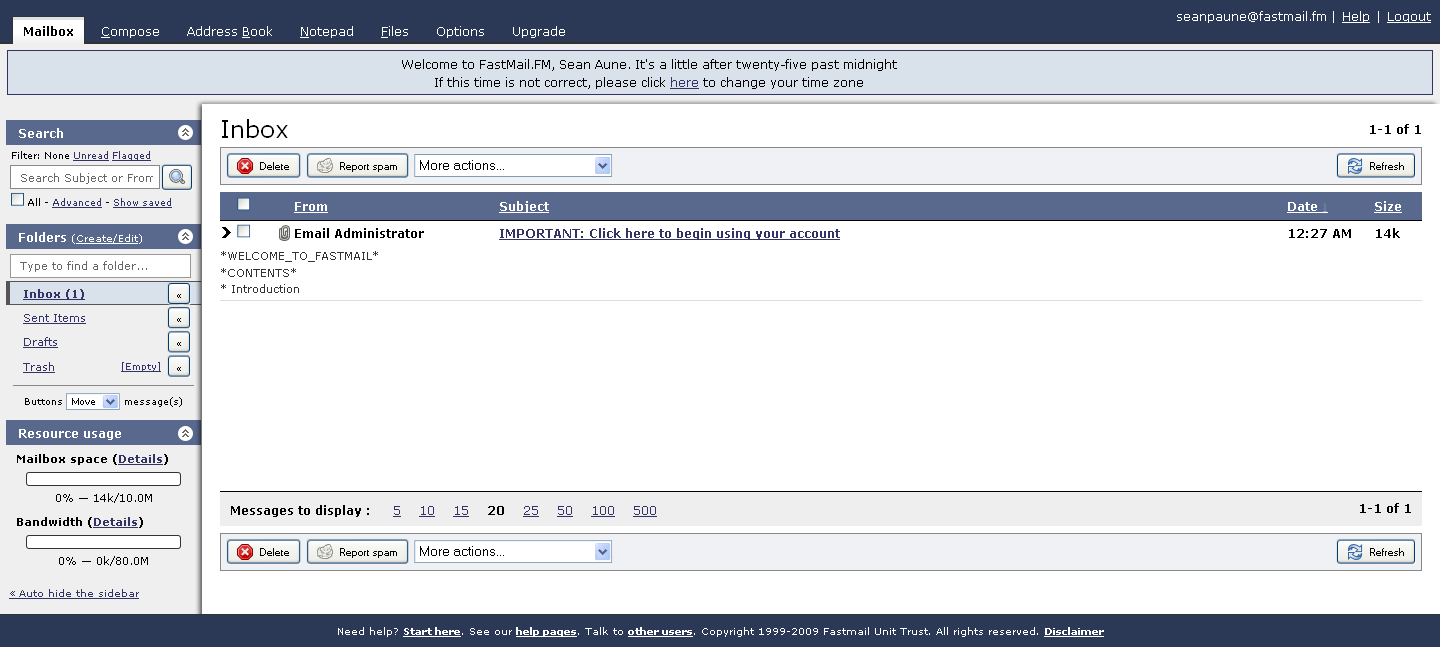Select the Upgrade tab
This screenshot has height=647, width=1440.
click(539, 31)
